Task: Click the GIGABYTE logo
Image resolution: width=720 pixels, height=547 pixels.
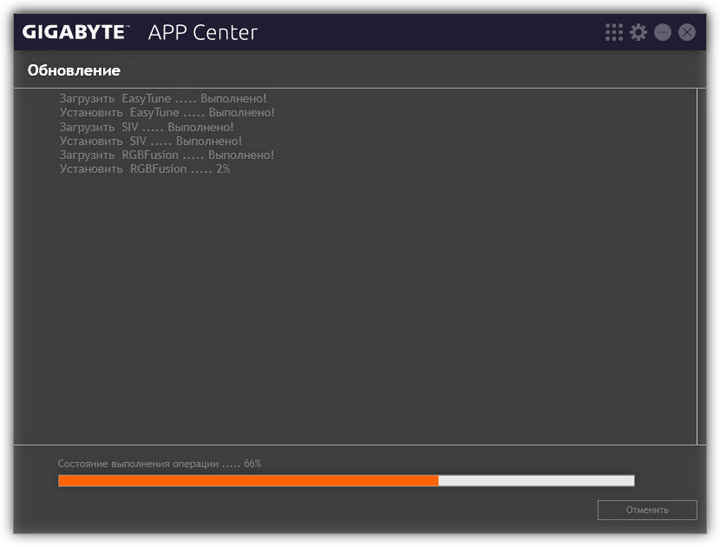Action: click(76, 32)
